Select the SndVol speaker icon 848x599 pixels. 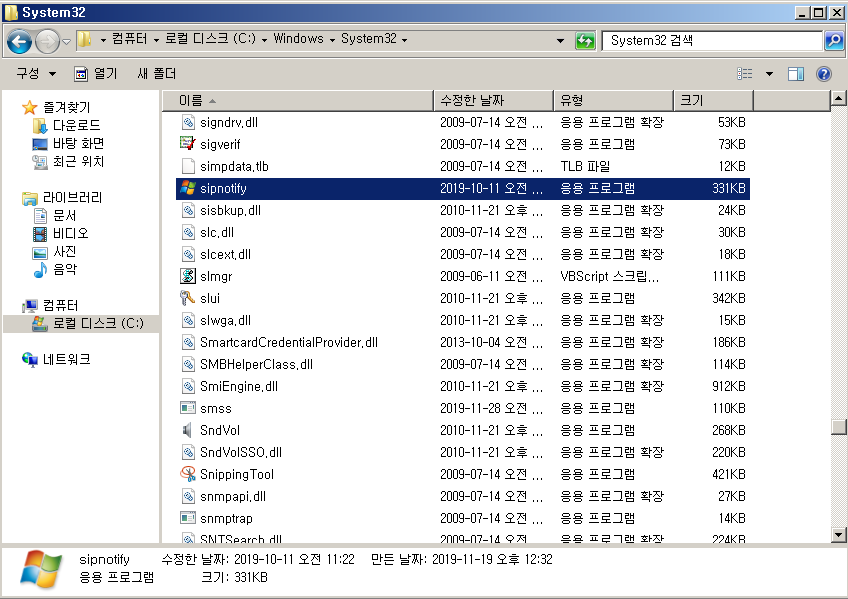coord(188,430)
